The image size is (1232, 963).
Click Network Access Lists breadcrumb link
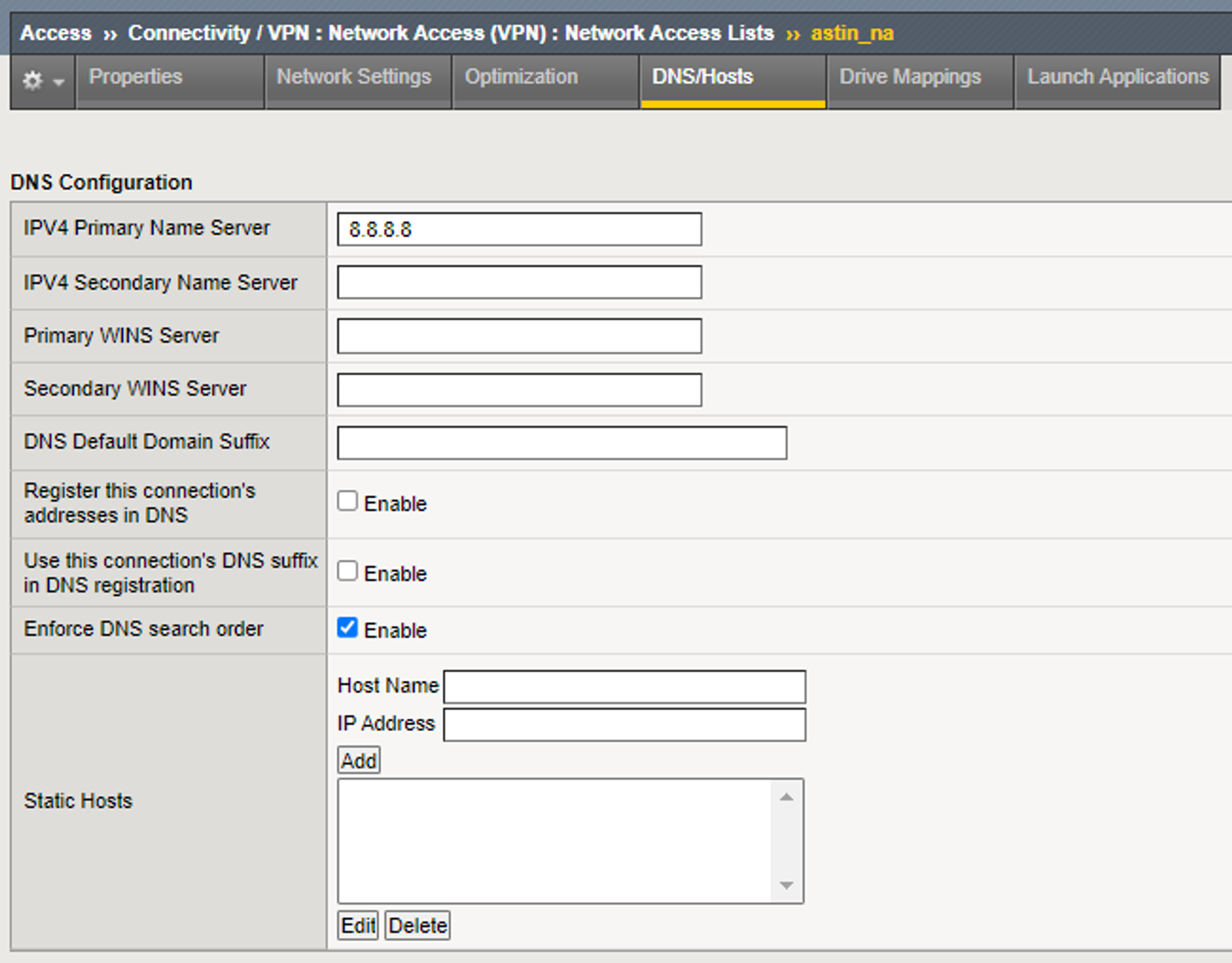(669, 33)
